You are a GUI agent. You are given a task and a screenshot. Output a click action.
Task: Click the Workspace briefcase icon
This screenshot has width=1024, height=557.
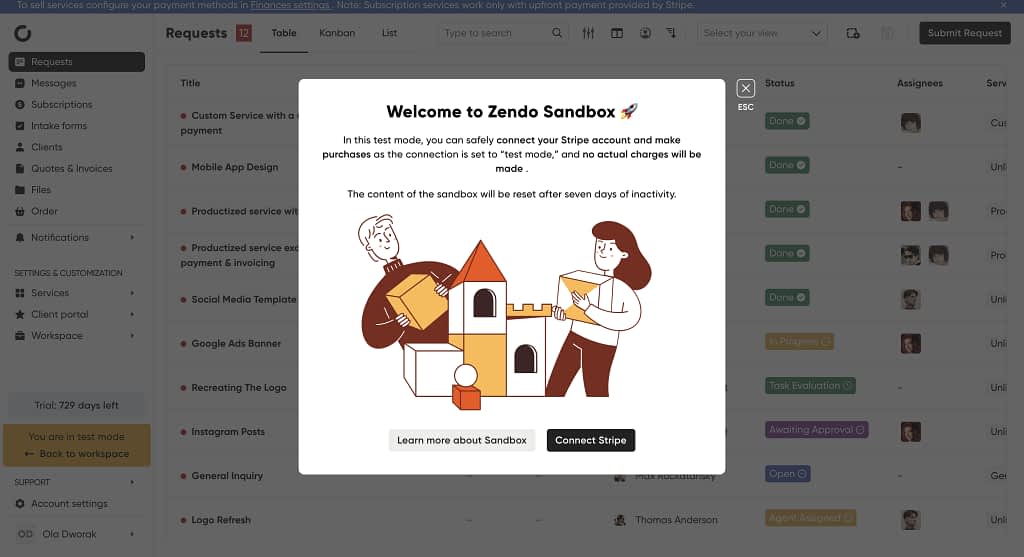(20, 336)
